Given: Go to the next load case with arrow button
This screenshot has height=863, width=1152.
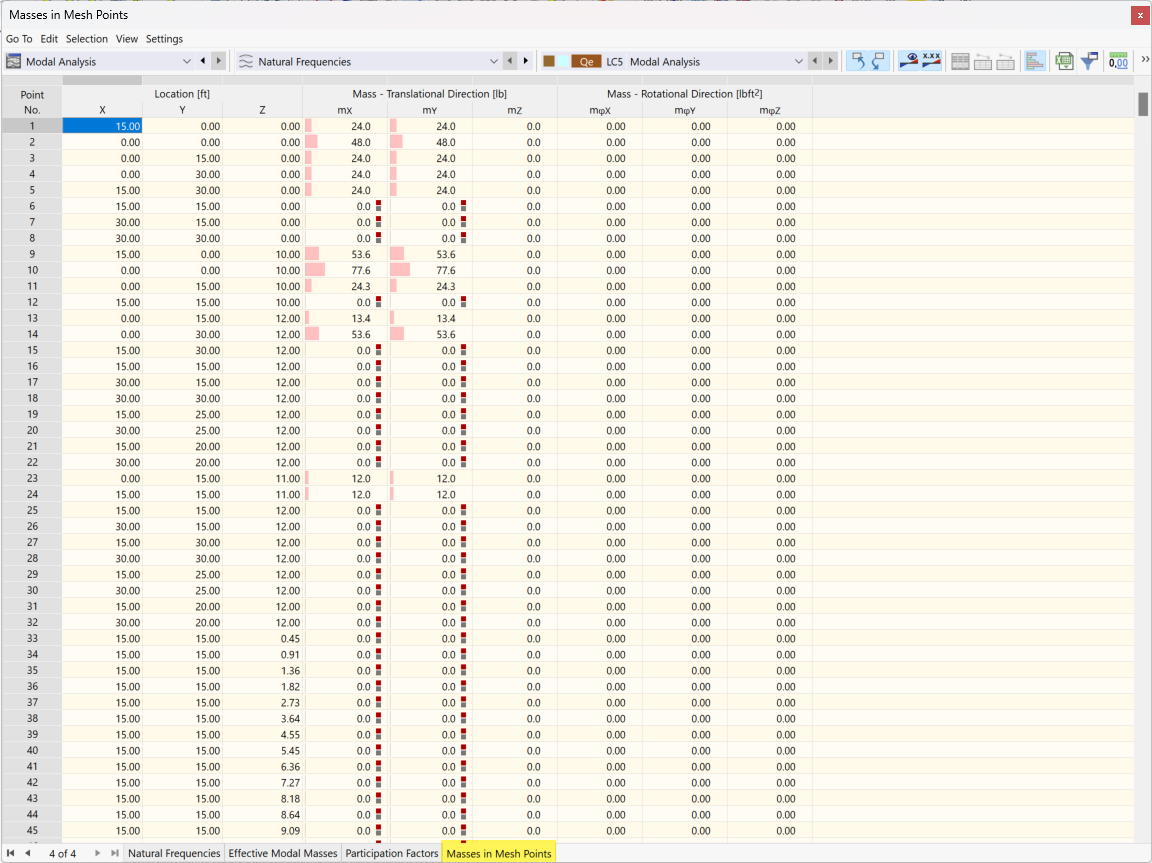Looking at the screenshot, I should (x=828, y=60).
